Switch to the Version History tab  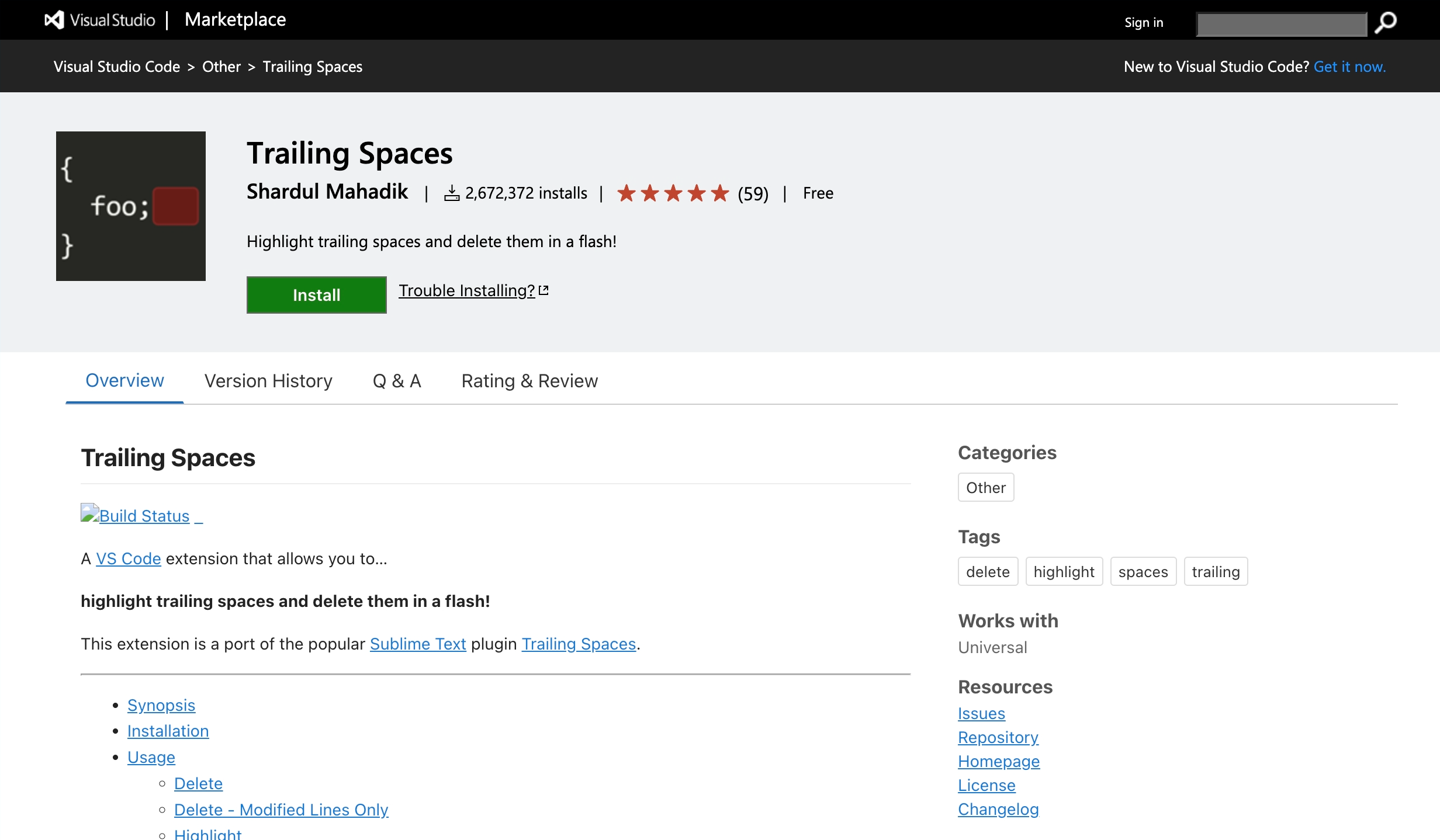[x=268, y=381]
